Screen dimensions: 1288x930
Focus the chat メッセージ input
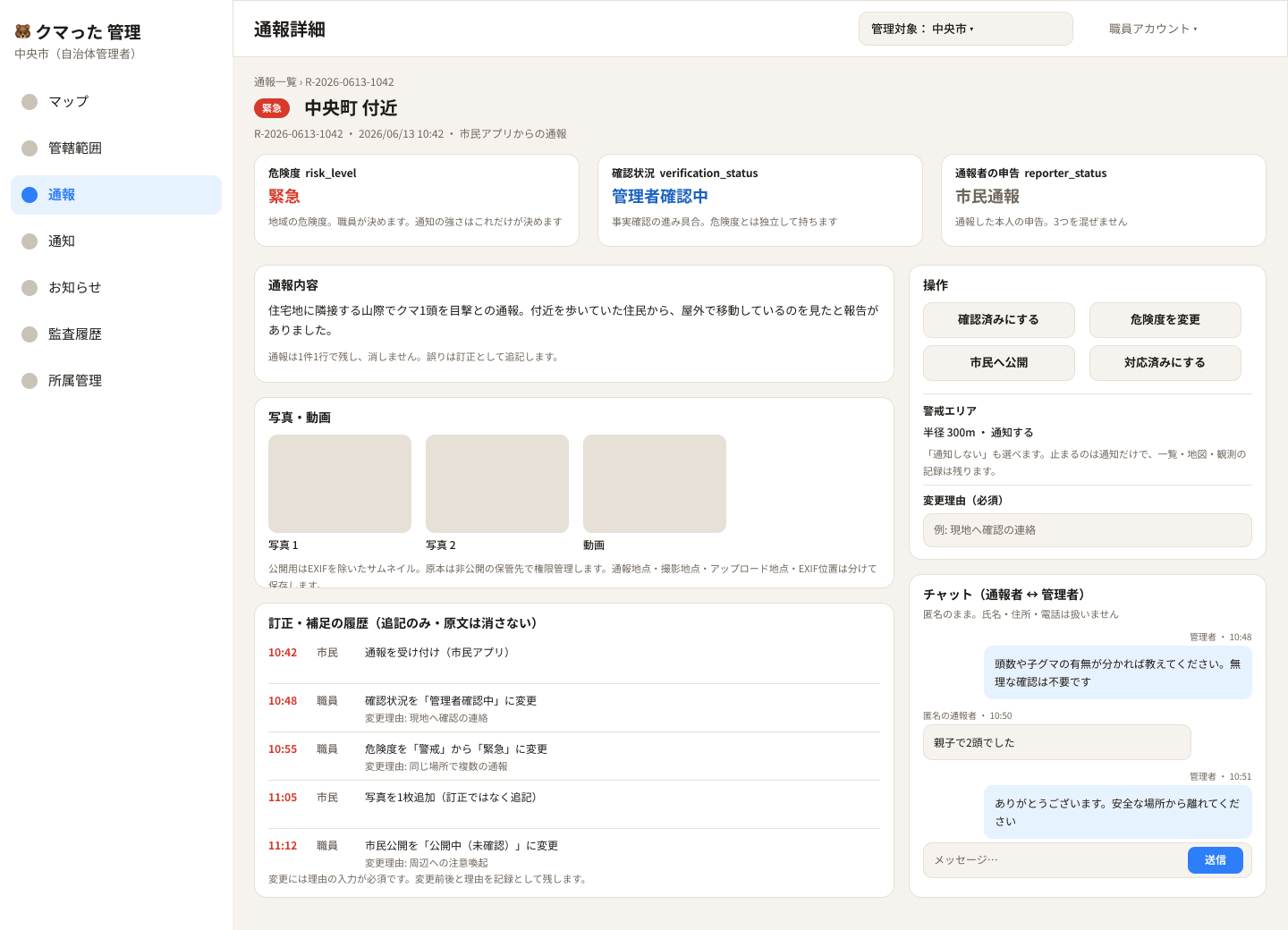1055,860
